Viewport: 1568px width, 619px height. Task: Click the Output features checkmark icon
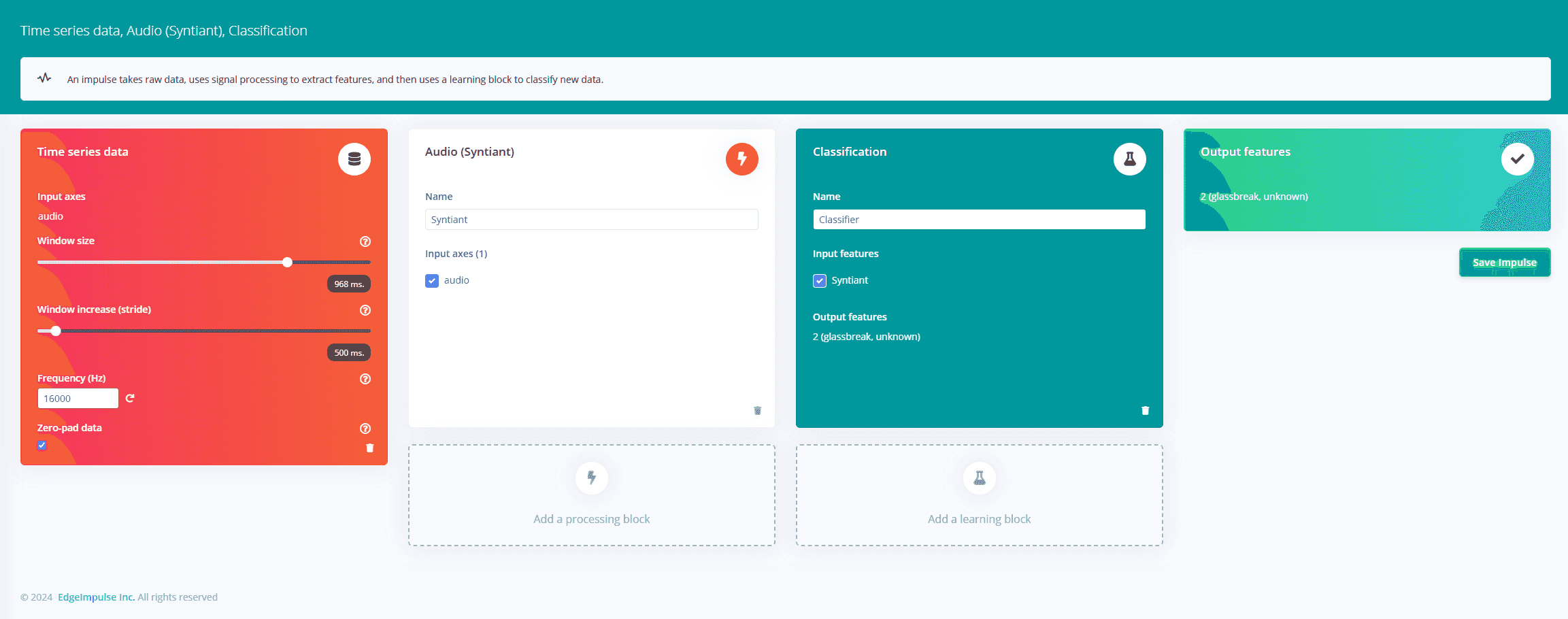pyautogui.click(x=1517, y=159)
